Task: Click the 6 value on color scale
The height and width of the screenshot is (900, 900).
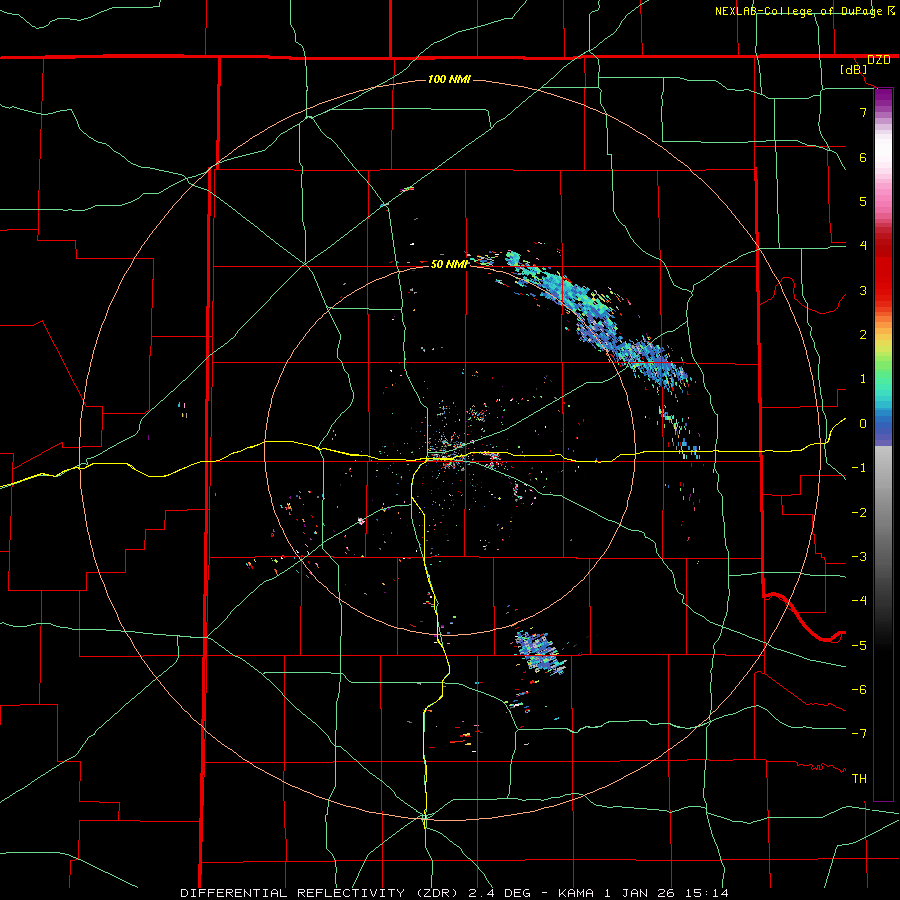Action: click(863, 157)
